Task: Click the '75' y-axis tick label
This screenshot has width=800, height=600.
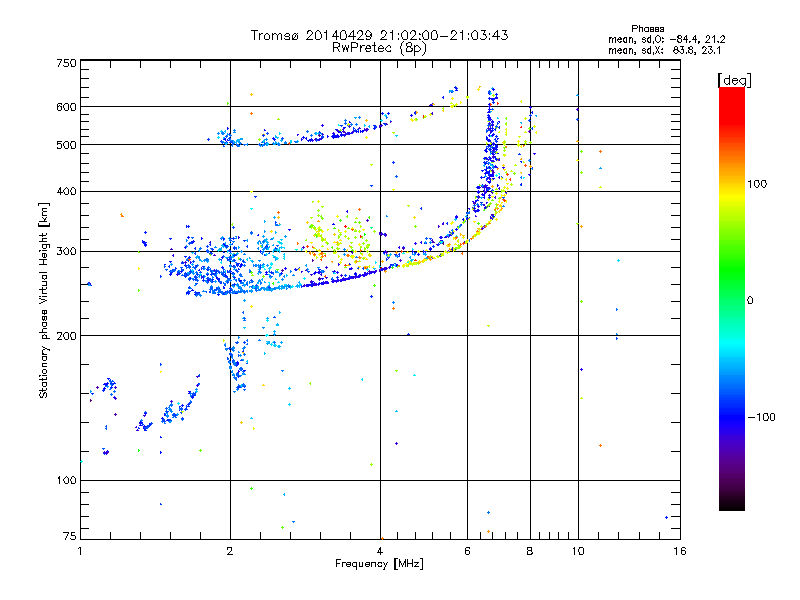Action: tap(70, 536)
